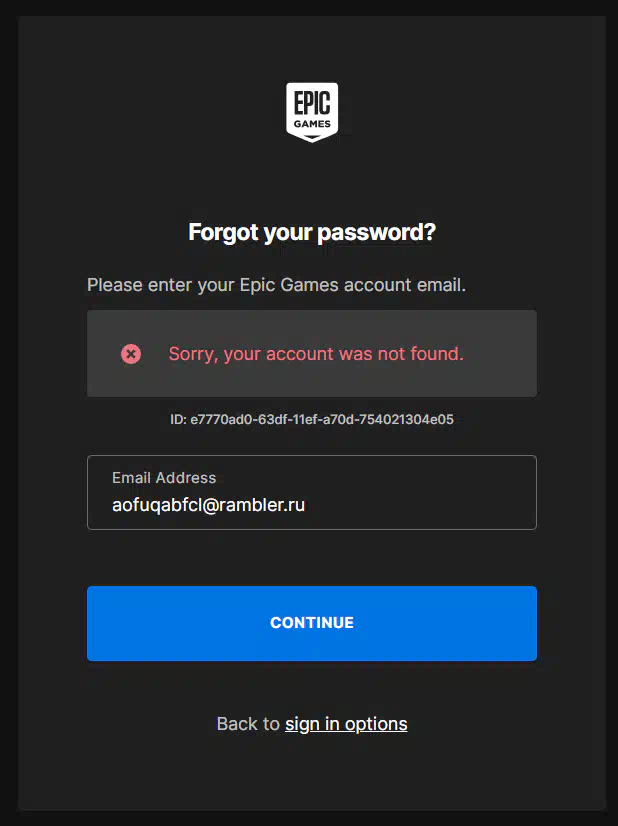The width and height of the screenshot is (618, 826).
Task: Open the sign in options link
Action: pyautogui.click(x=346, y=724)
